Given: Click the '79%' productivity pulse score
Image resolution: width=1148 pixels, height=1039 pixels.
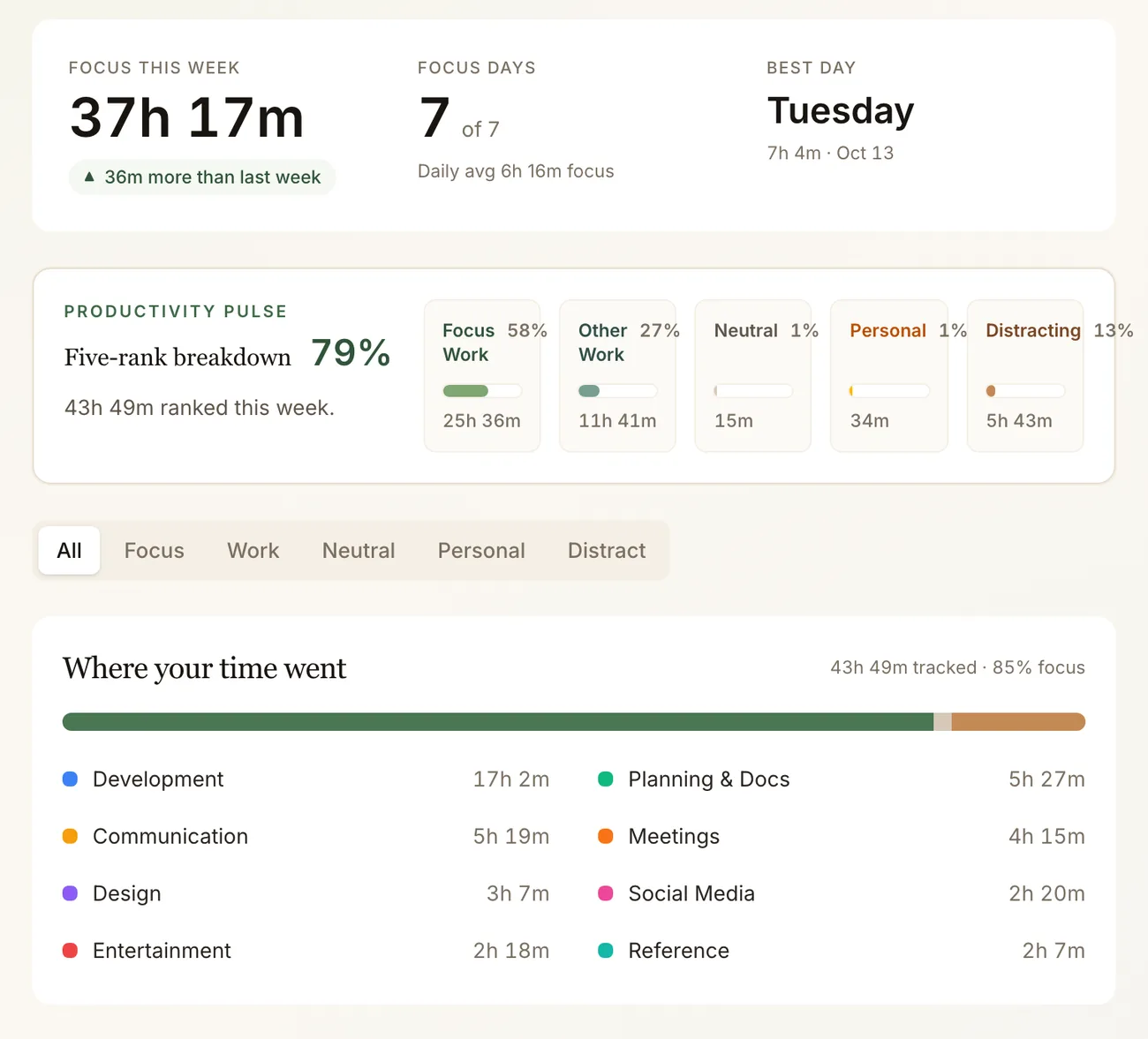Looking at the screenshot, I should point(351,352).
